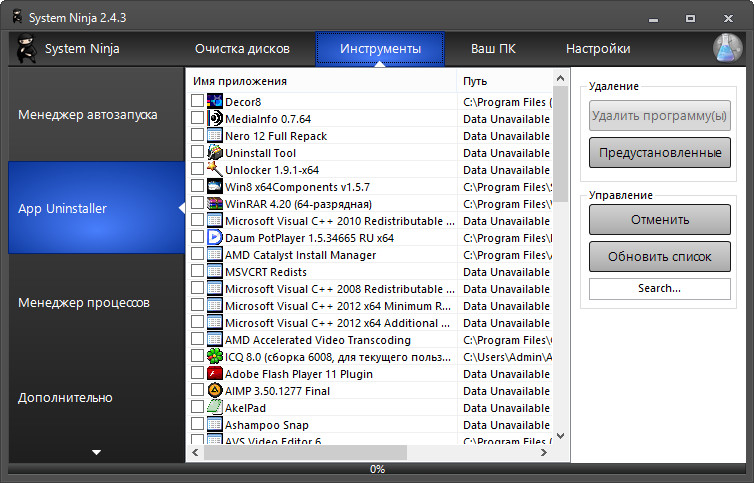
Task: Tick the AkelPad checkbox
Action: pyautogui.click(x=197, y=407)
